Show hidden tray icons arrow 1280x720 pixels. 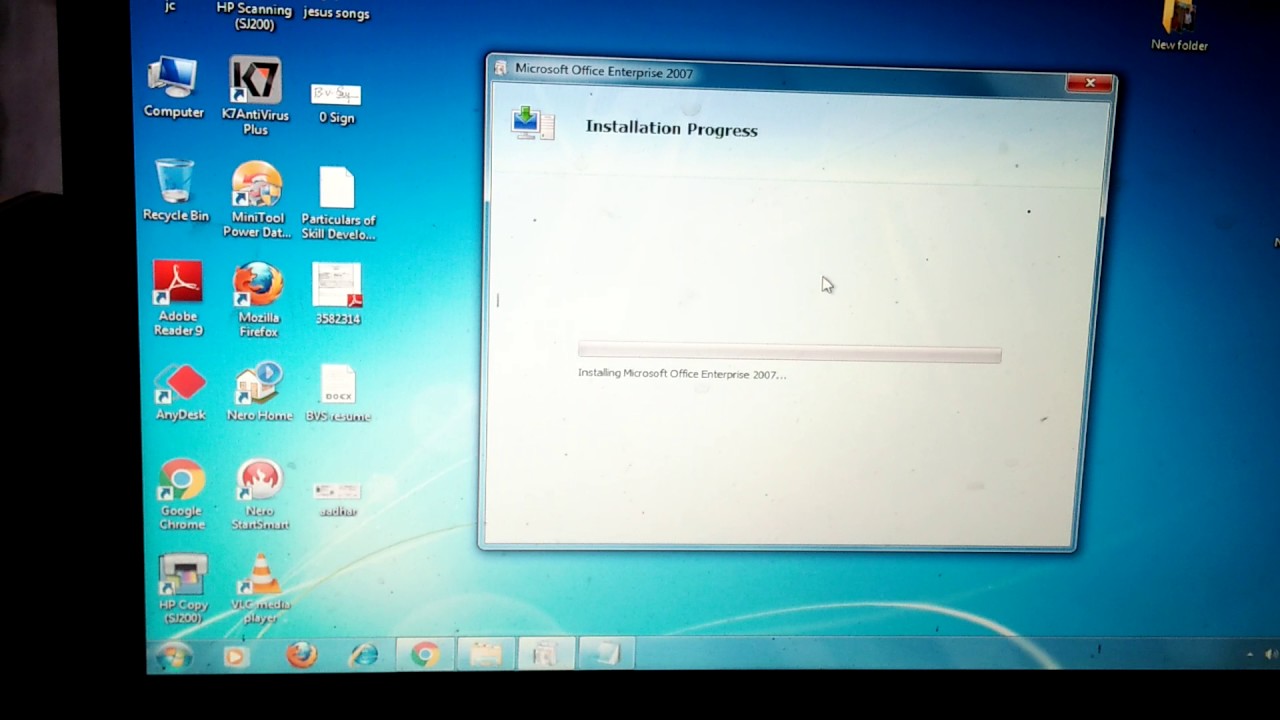[x=1249, y=654]
